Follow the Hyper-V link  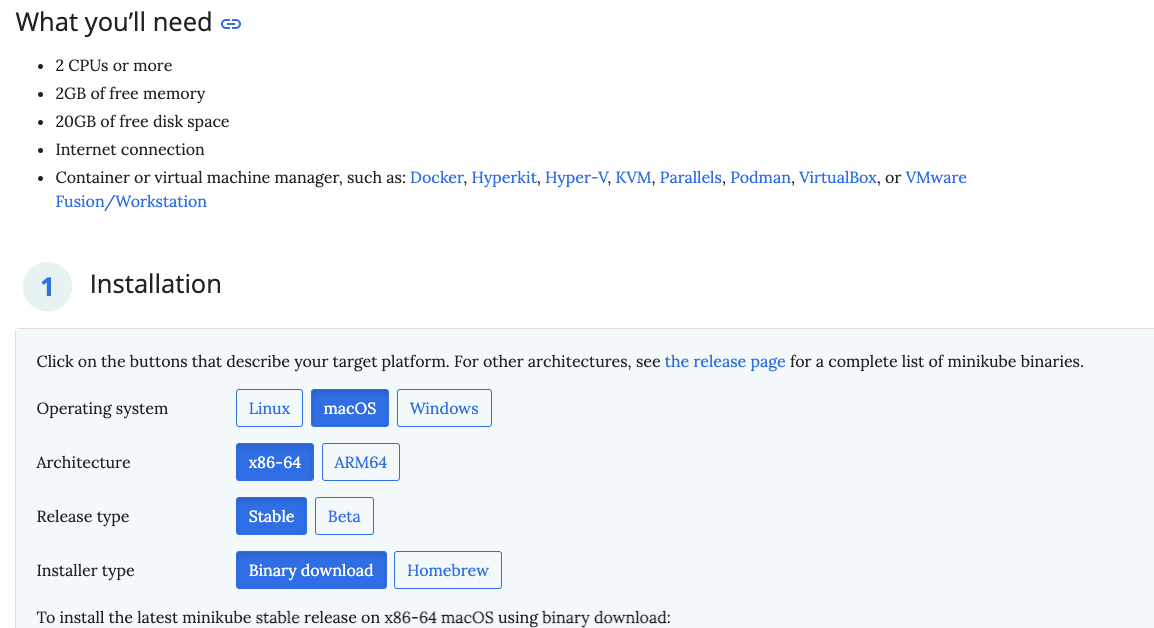tap(576, 177)
